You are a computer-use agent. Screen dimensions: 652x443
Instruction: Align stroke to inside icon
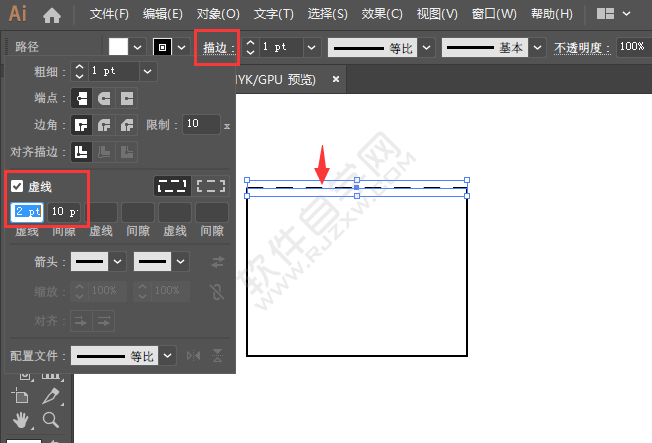[104, 152]
